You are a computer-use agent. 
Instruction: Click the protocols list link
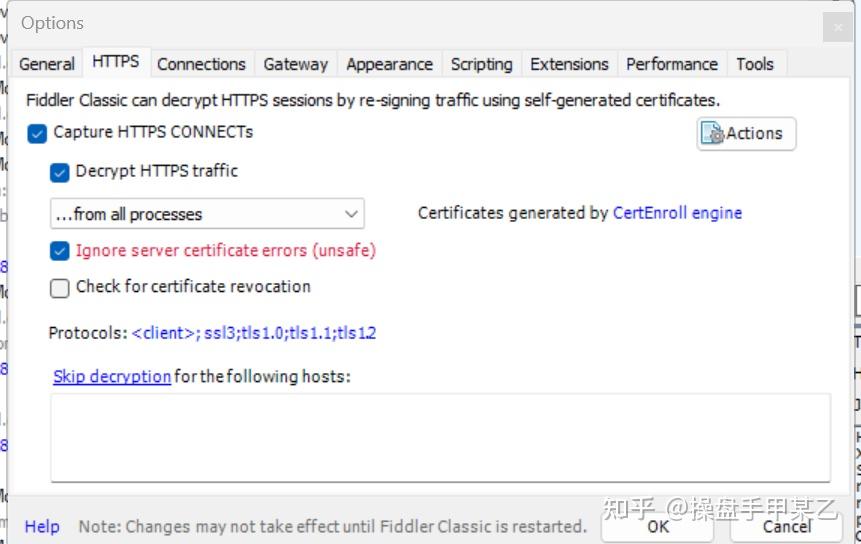pyautogui.click(x=254, y=333)
